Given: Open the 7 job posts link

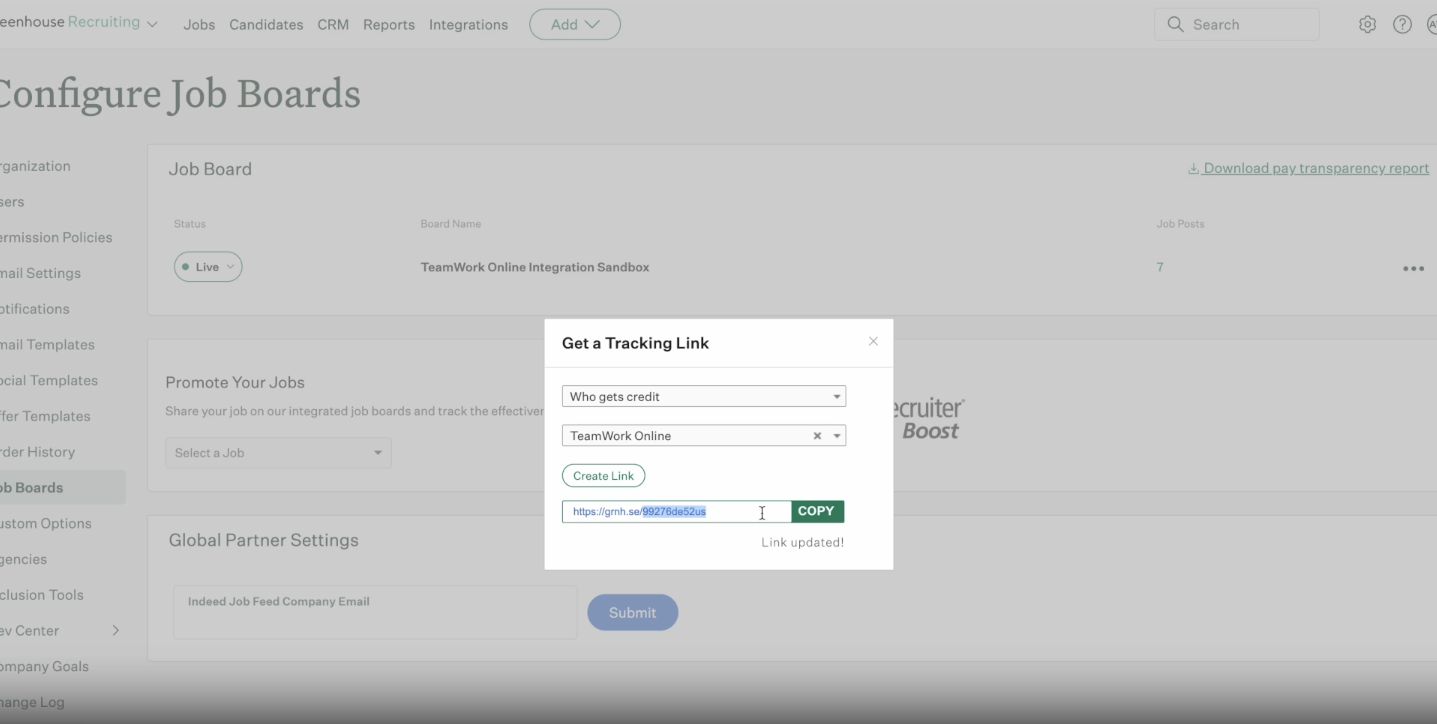Looking at the screenshot, I should pyautogui.click(x=1160, y=267).
